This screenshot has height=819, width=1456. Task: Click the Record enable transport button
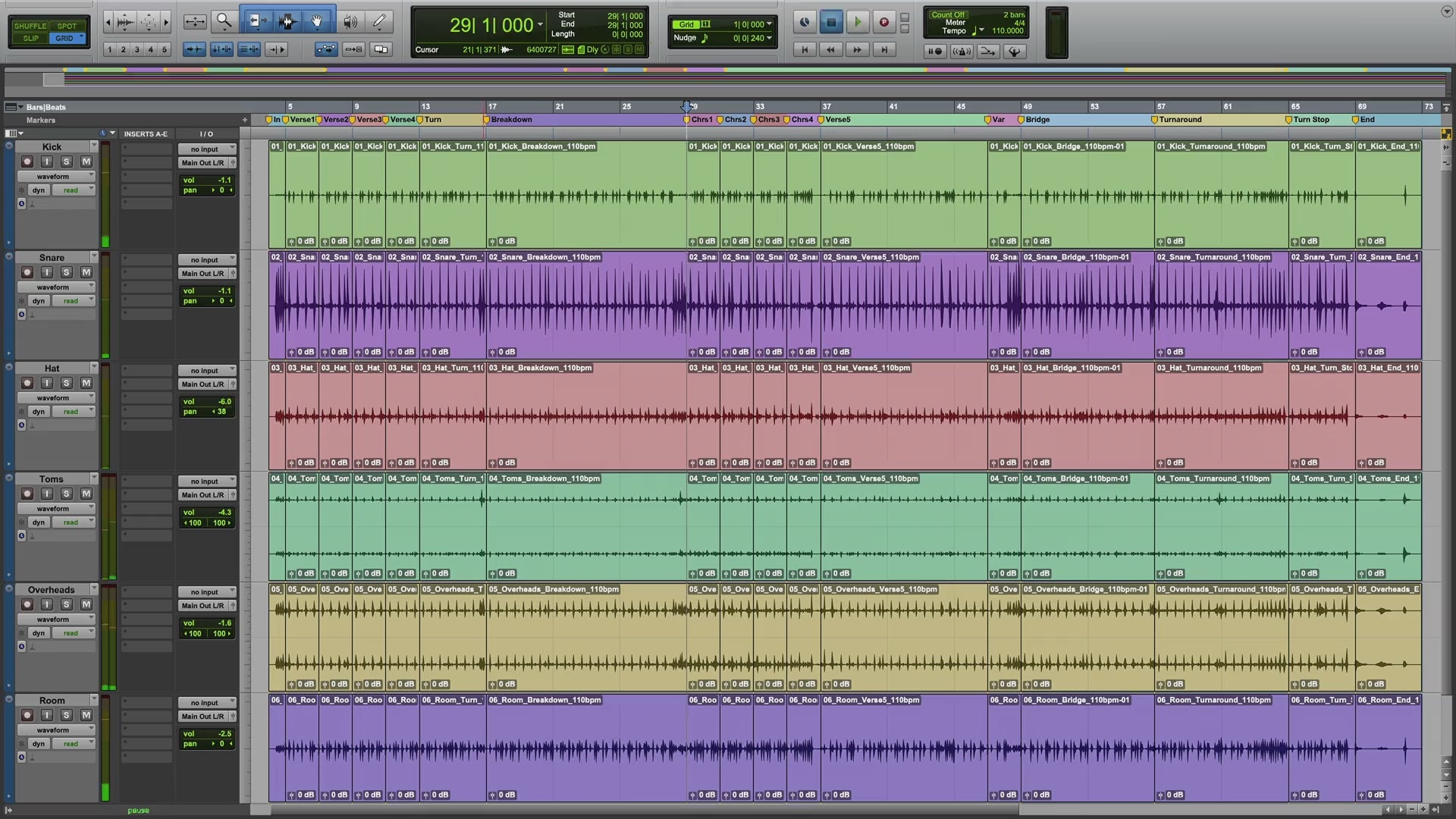pos(883,22)
